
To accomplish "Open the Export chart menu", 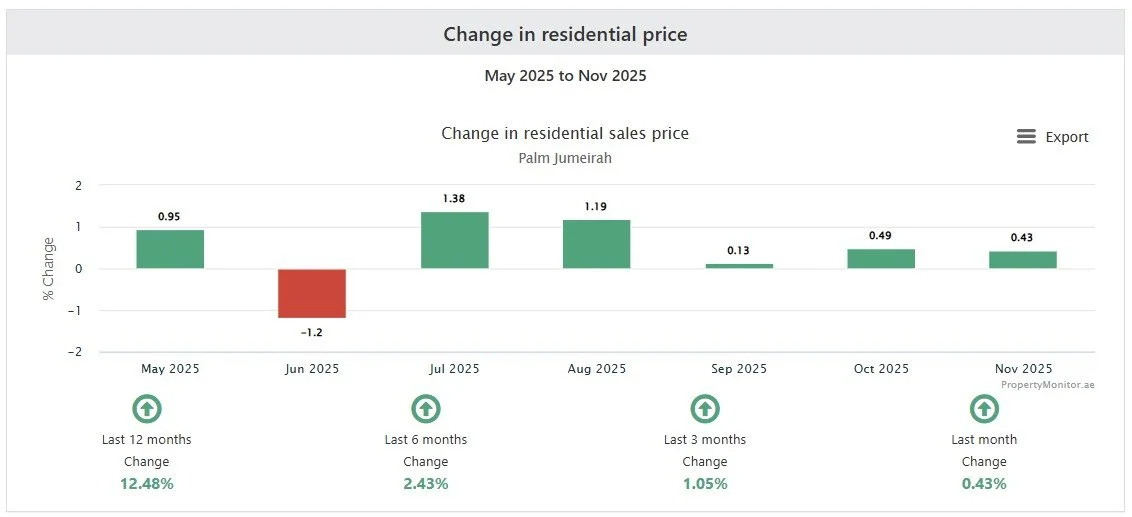I will pos(1053,136).
